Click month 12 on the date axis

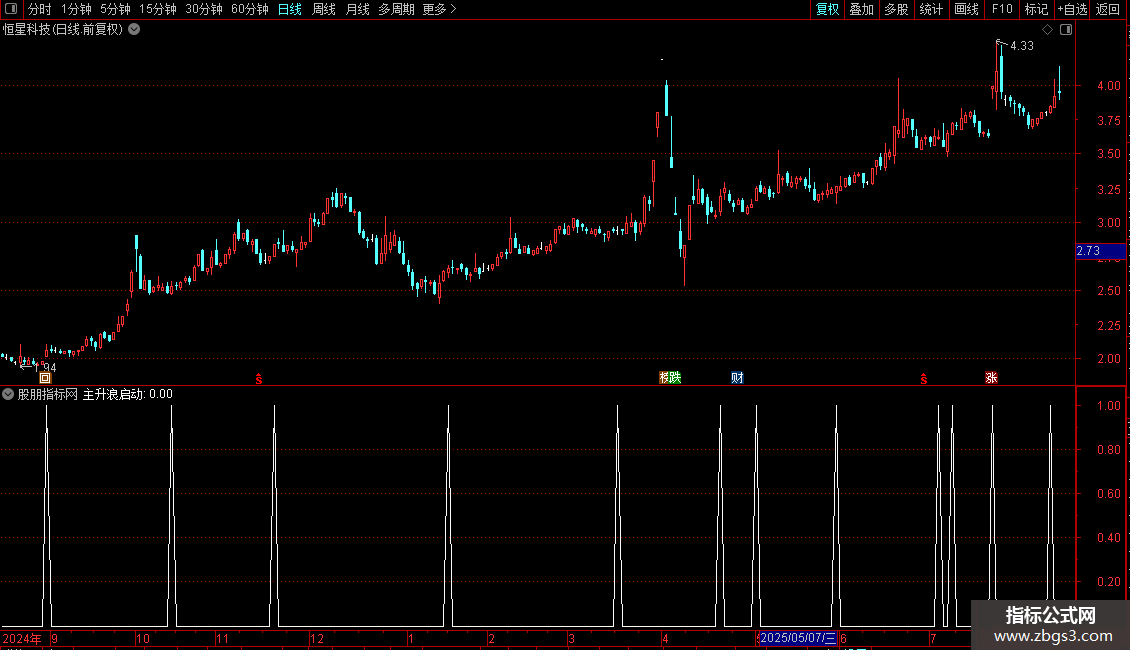pyautogui.click(x=317, y=638)
